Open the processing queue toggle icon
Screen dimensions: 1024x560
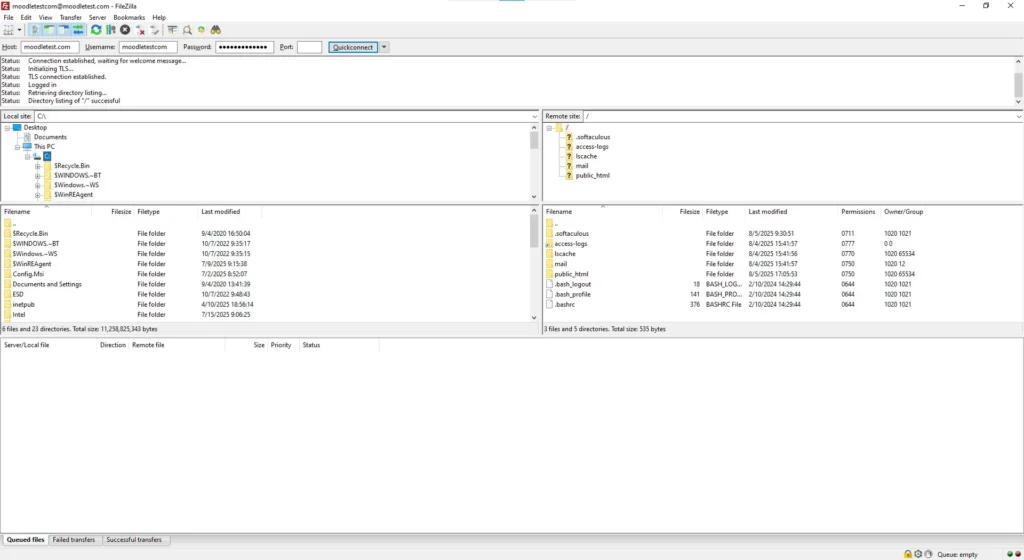pos(111,30)
